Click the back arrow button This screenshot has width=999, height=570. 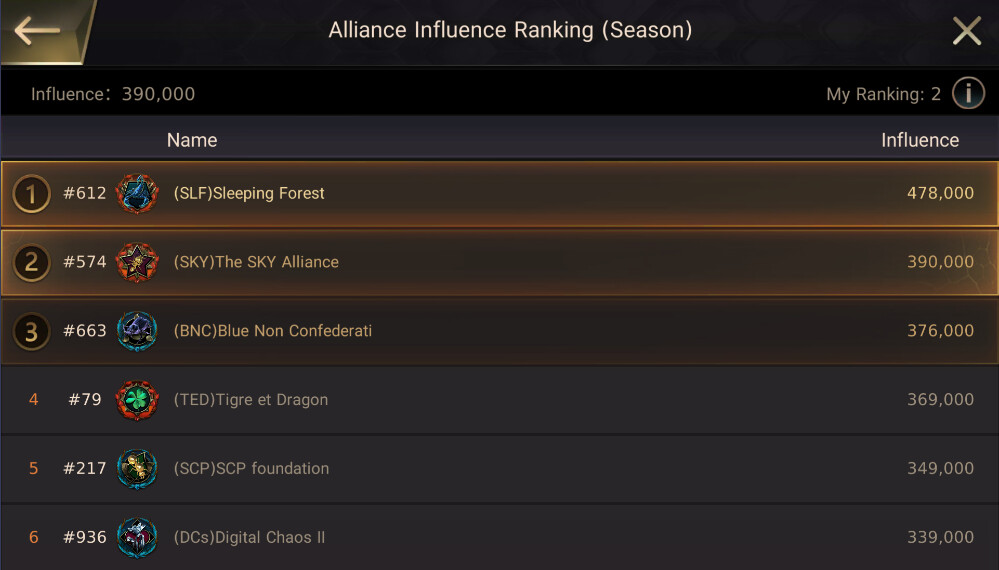(38, 30)
